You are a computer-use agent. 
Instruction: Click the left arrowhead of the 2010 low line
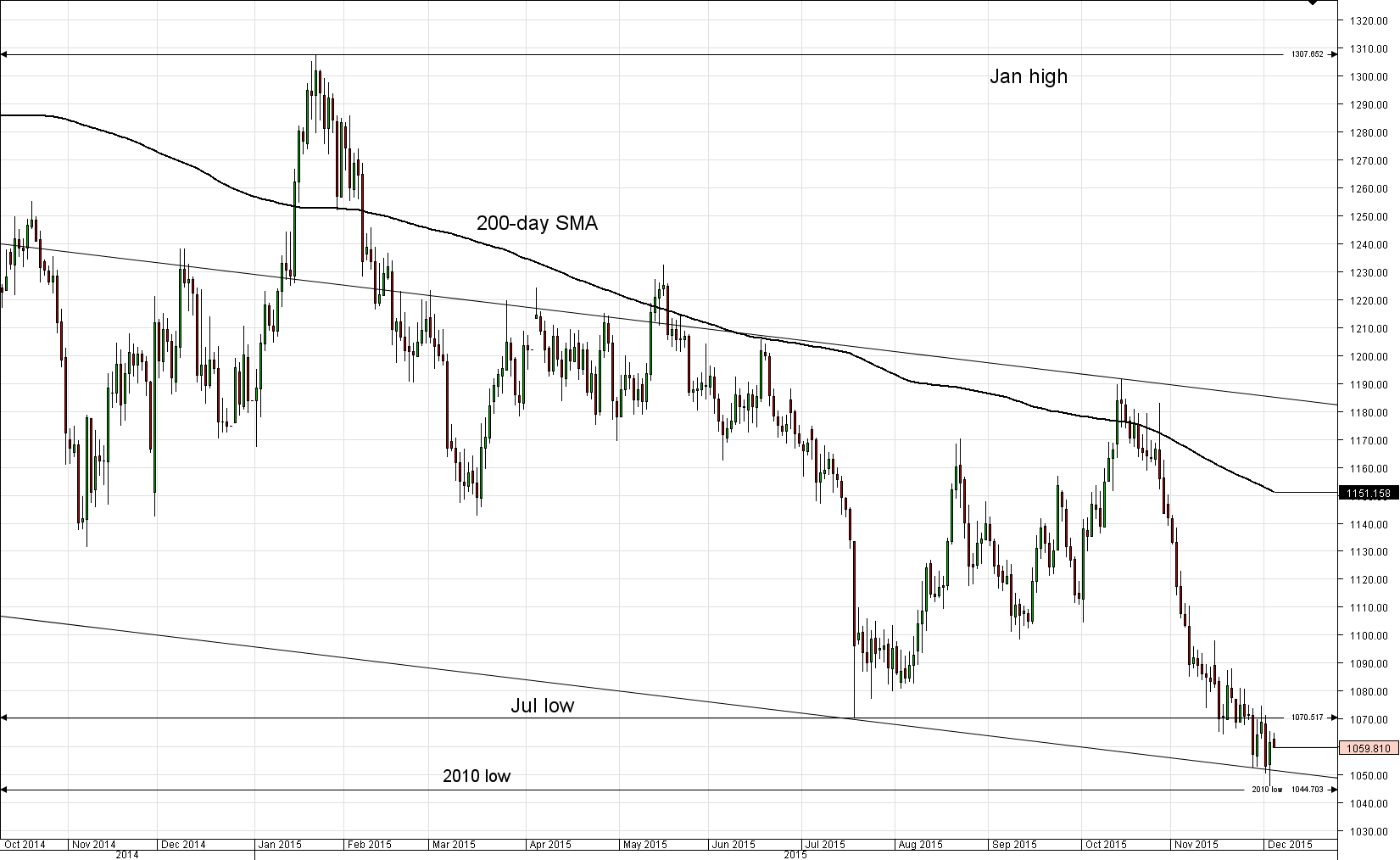(x=3, y=790)
